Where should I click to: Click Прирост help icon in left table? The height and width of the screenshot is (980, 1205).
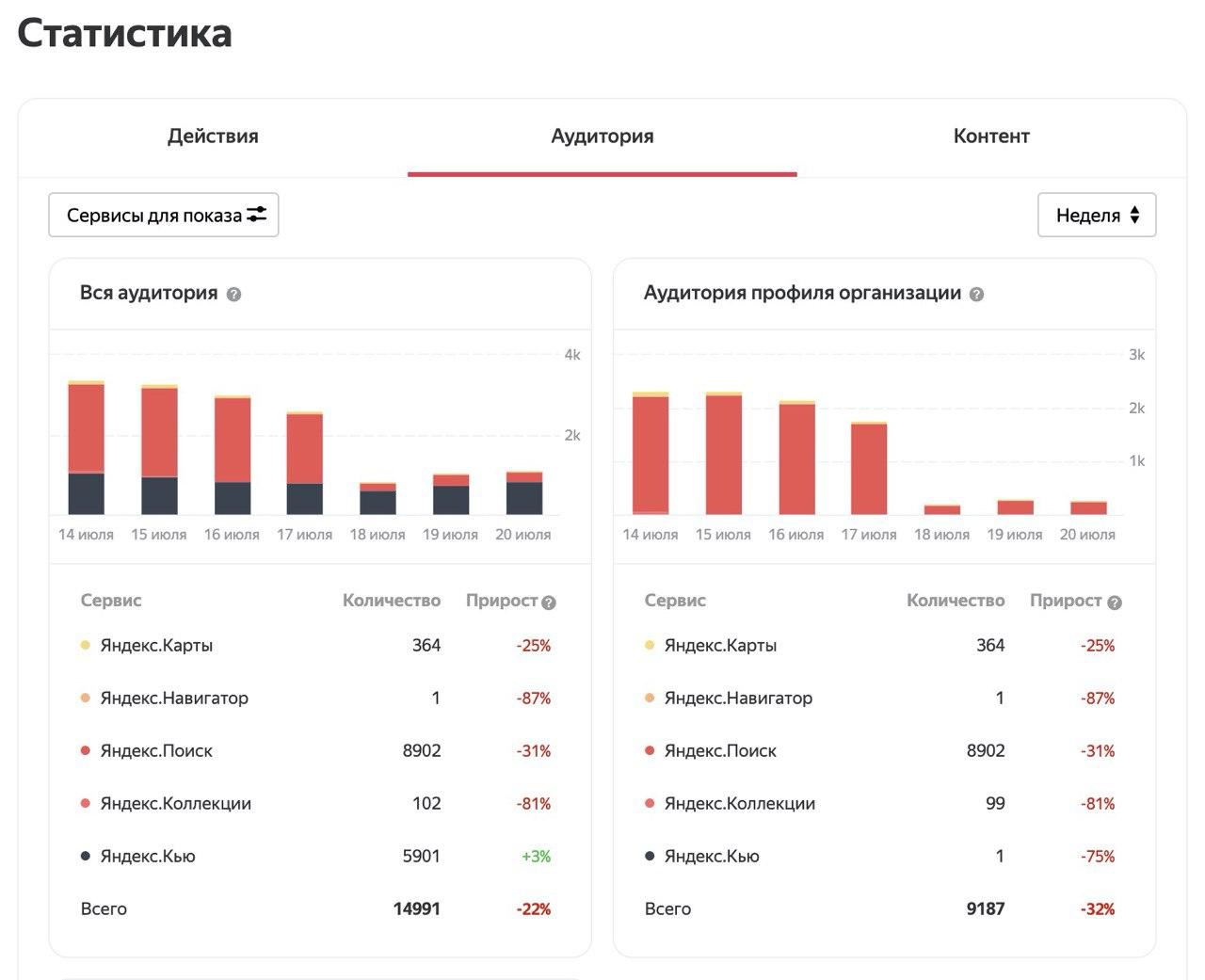(549, 602)
